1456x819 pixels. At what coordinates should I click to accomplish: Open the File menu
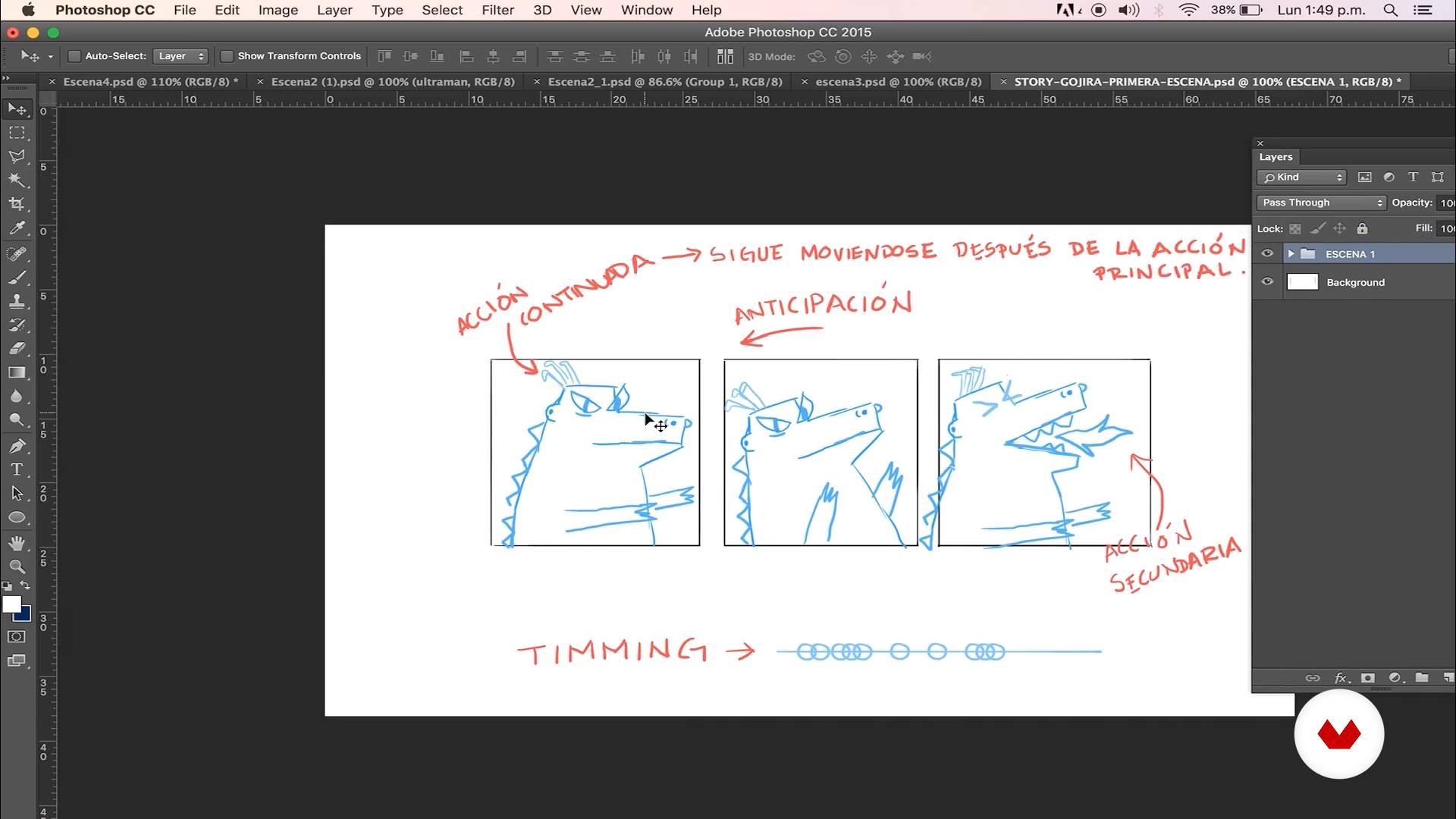(184, 10)
